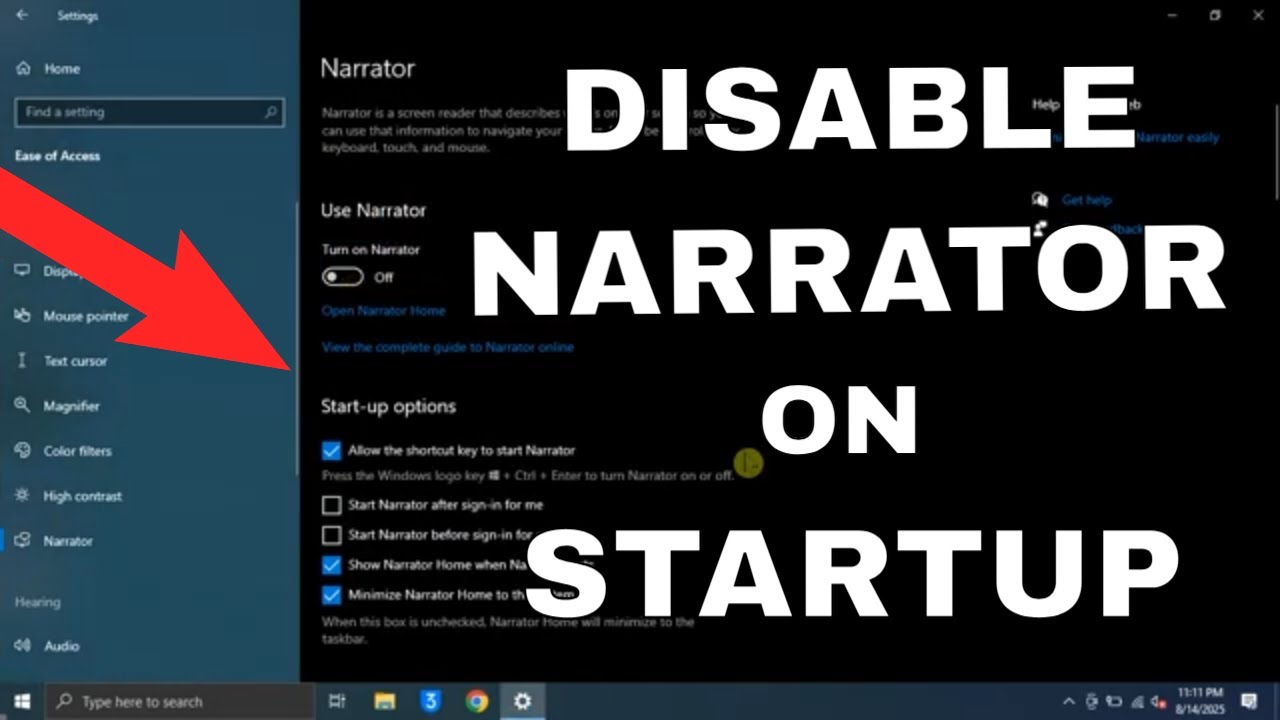Restore down the Settings window

coord(1215,15)
